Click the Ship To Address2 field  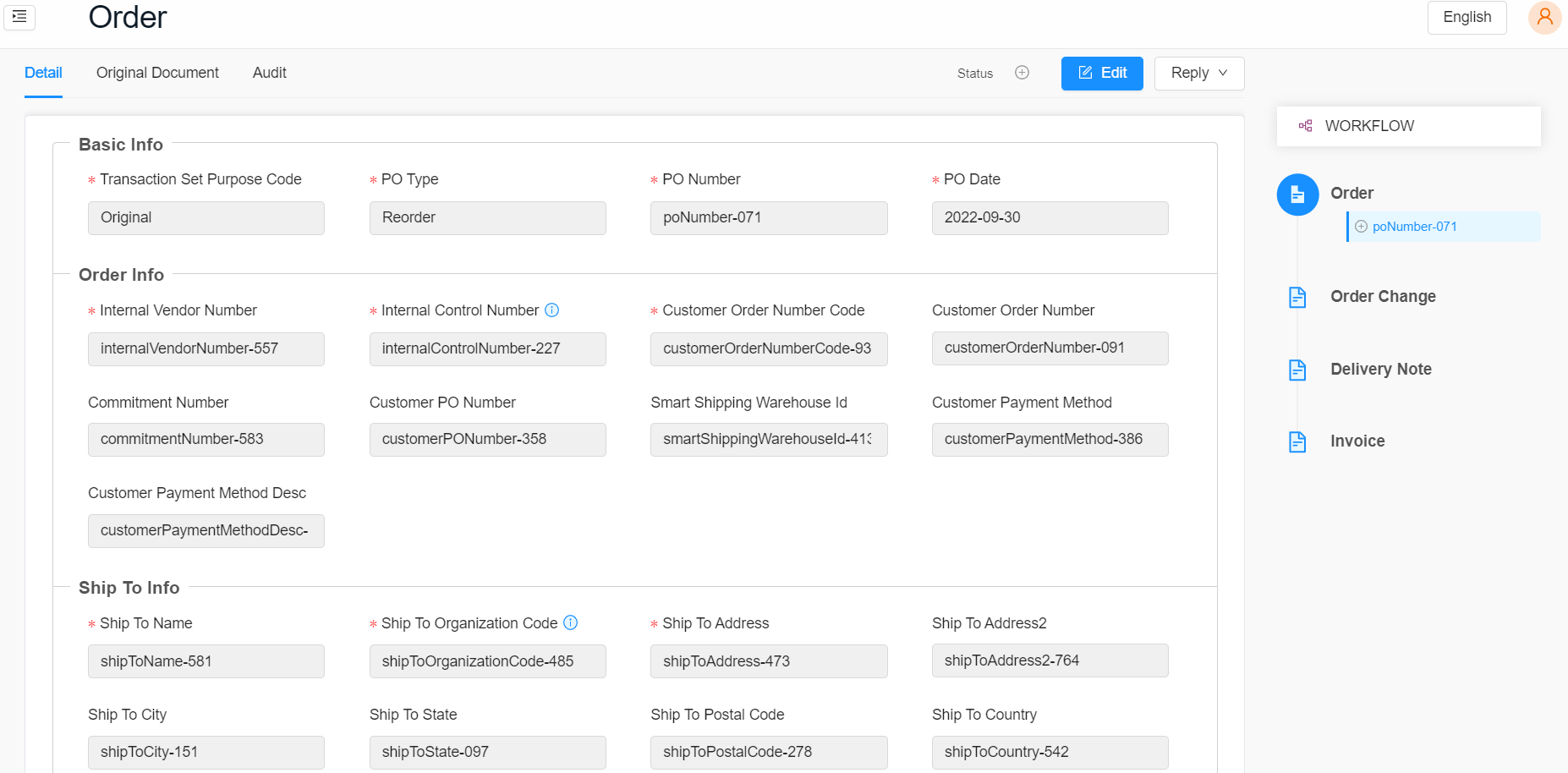point(1050,661)
